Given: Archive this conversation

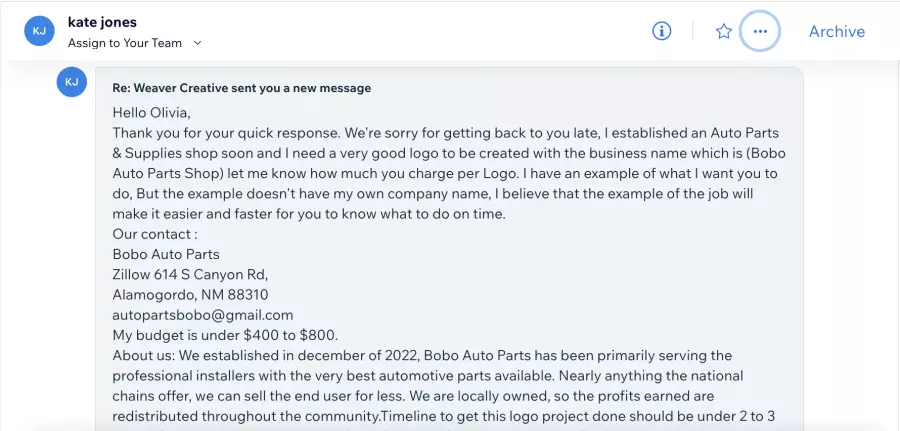Looking at the screenshot, I should 836,31.
